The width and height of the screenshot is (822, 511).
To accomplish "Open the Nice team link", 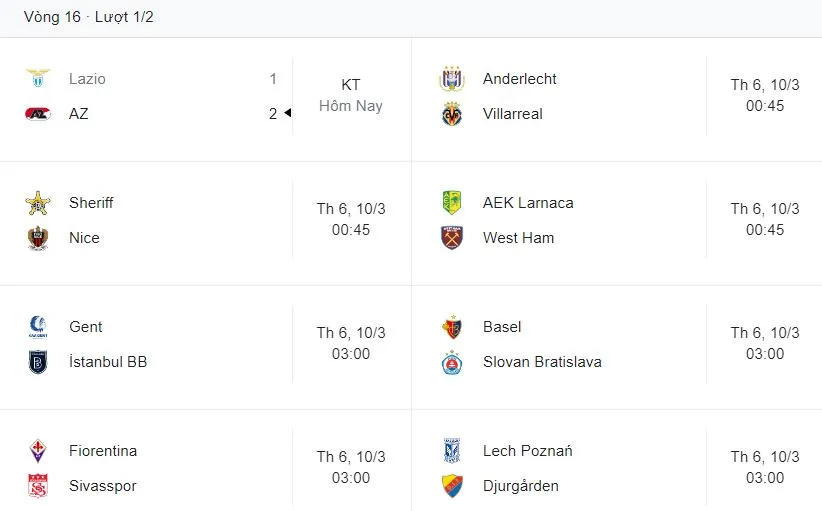I will 84,238.
